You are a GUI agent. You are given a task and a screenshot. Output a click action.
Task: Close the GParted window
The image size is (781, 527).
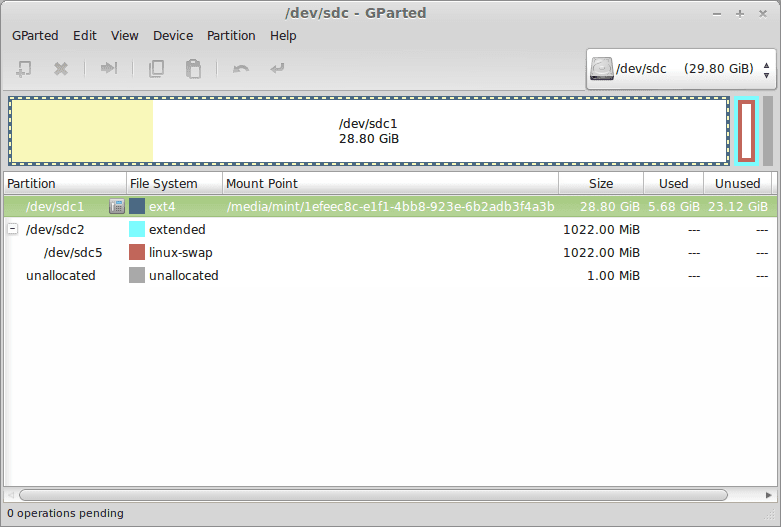763,14
